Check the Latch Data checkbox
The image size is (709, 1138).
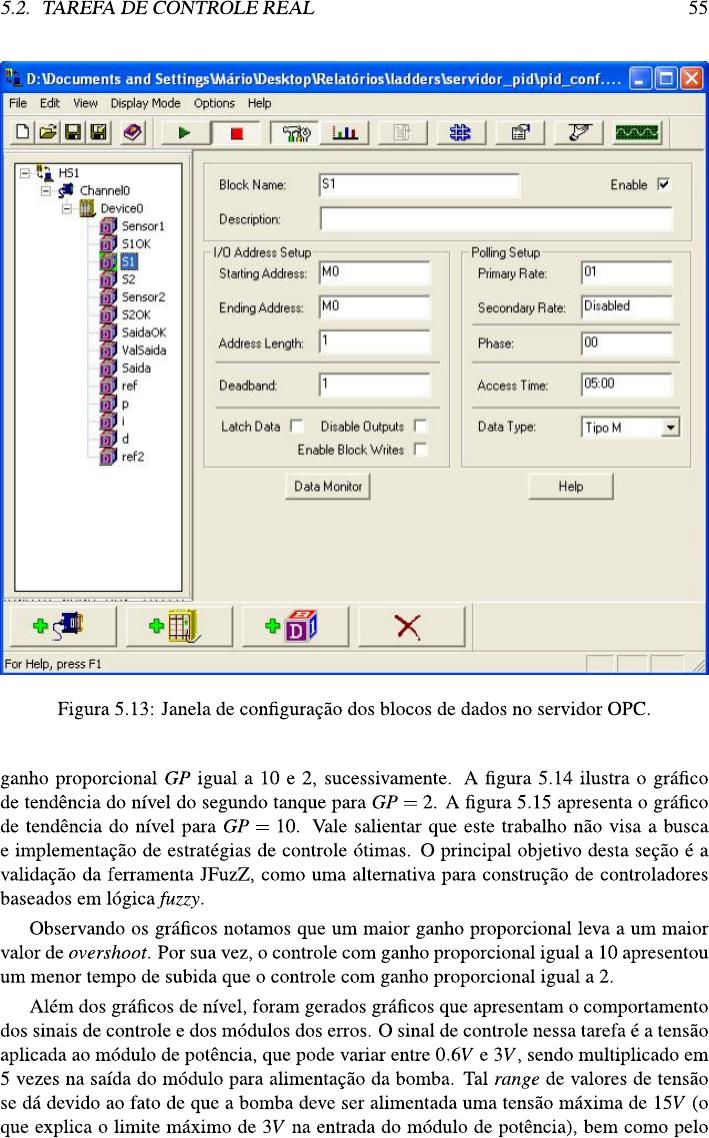tap(296, 426)
